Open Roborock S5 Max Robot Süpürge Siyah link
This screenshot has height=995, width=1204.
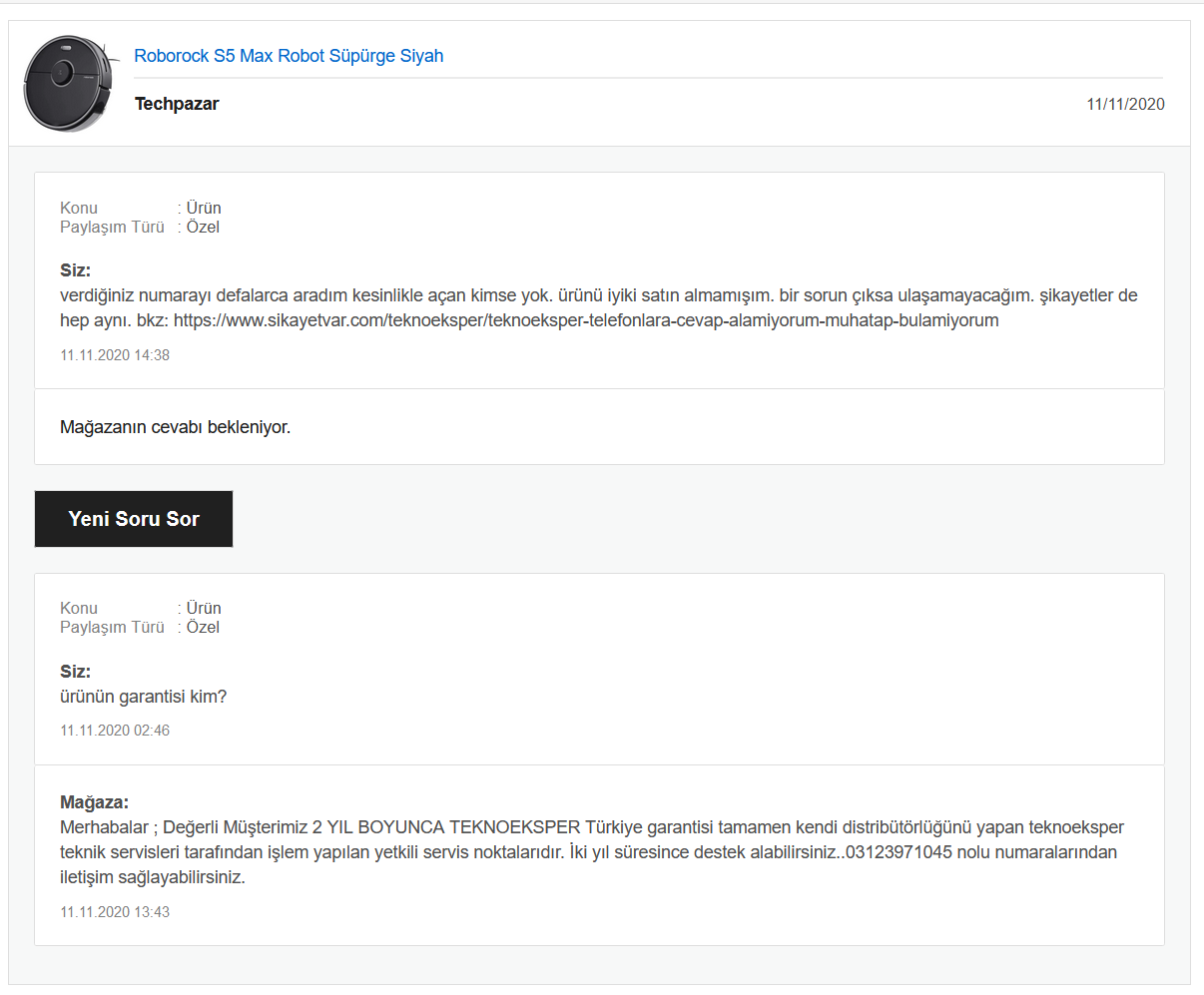[289, 56]
